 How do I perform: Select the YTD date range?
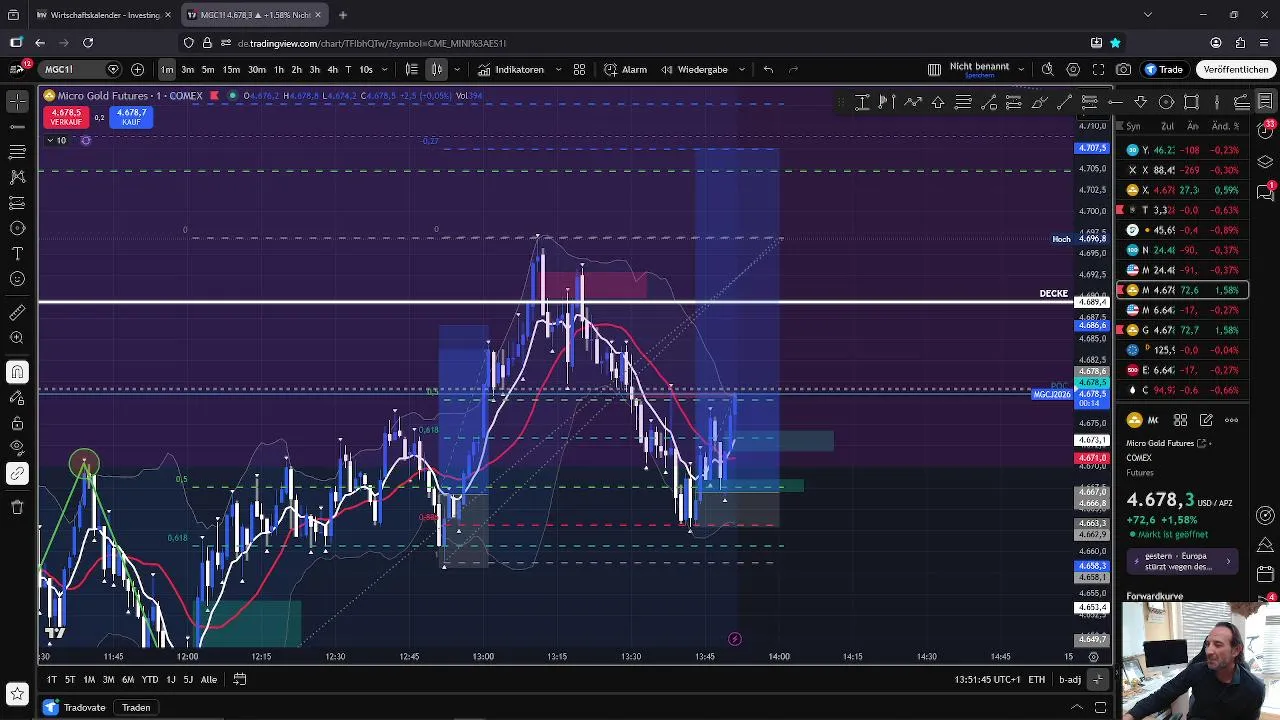pyautogui.click(x=150, y=680)
